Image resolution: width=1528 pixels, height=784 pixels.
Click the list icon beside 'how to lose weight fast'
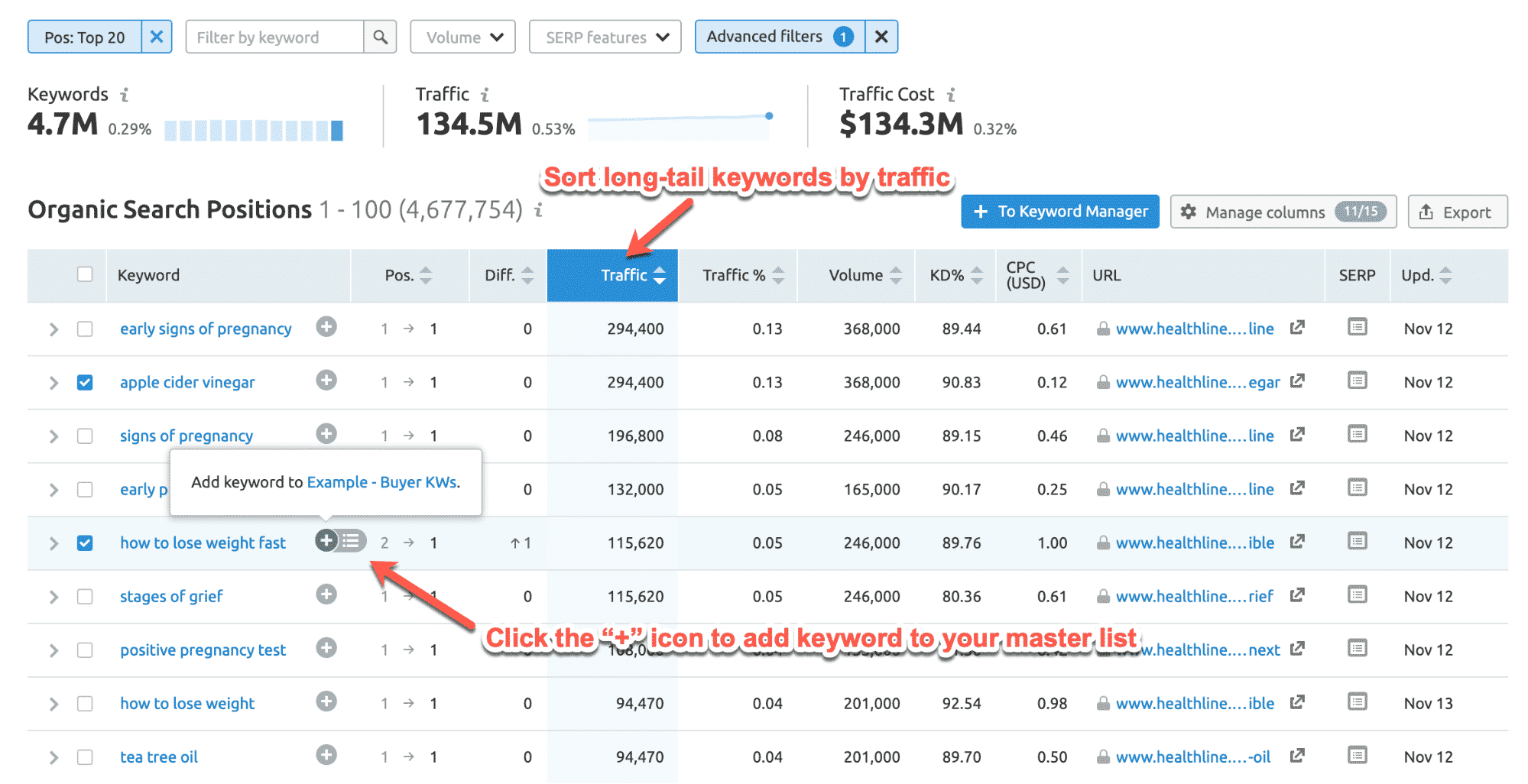tap(352, 541)
